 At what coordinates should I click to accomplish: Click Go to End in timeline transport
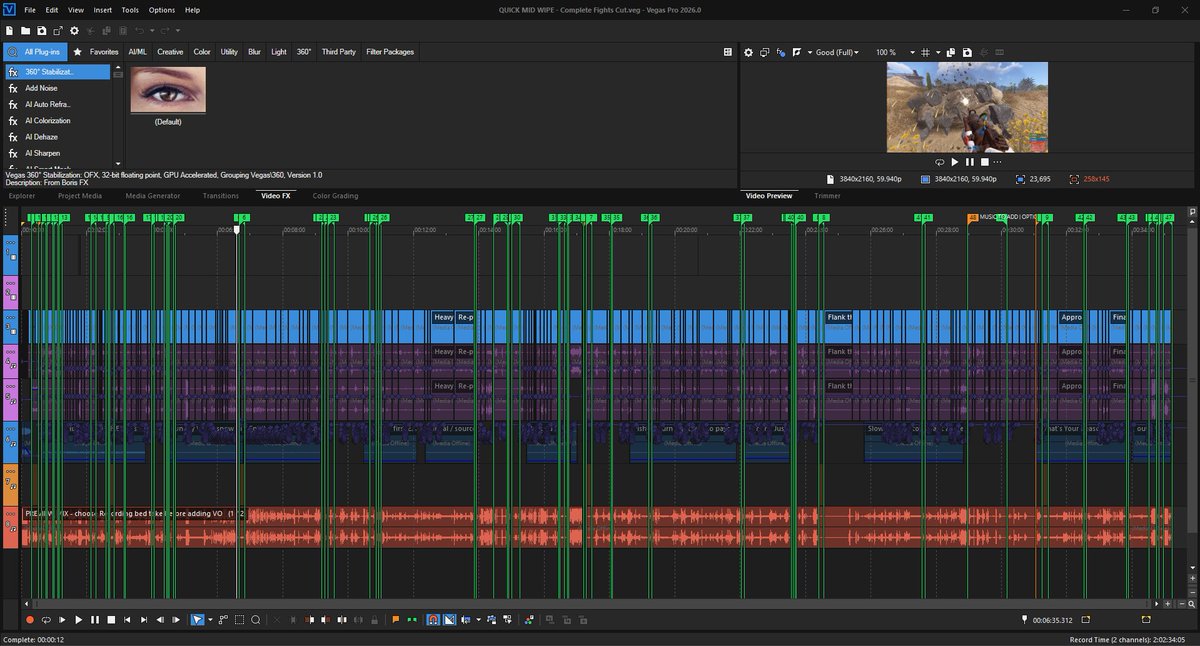click(143, 620)
